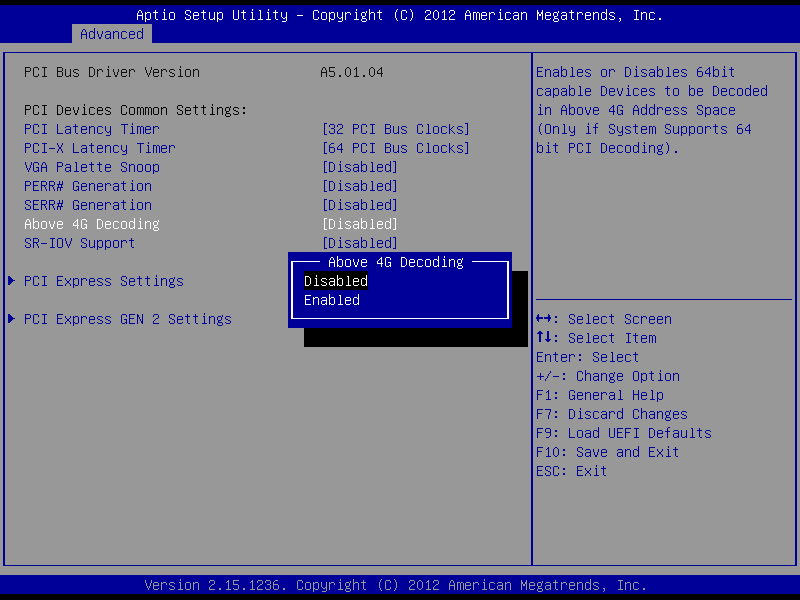Click the F10: Save and Exit line
The width and height of the screenshot is (800, 600).
tap(607, 452)
